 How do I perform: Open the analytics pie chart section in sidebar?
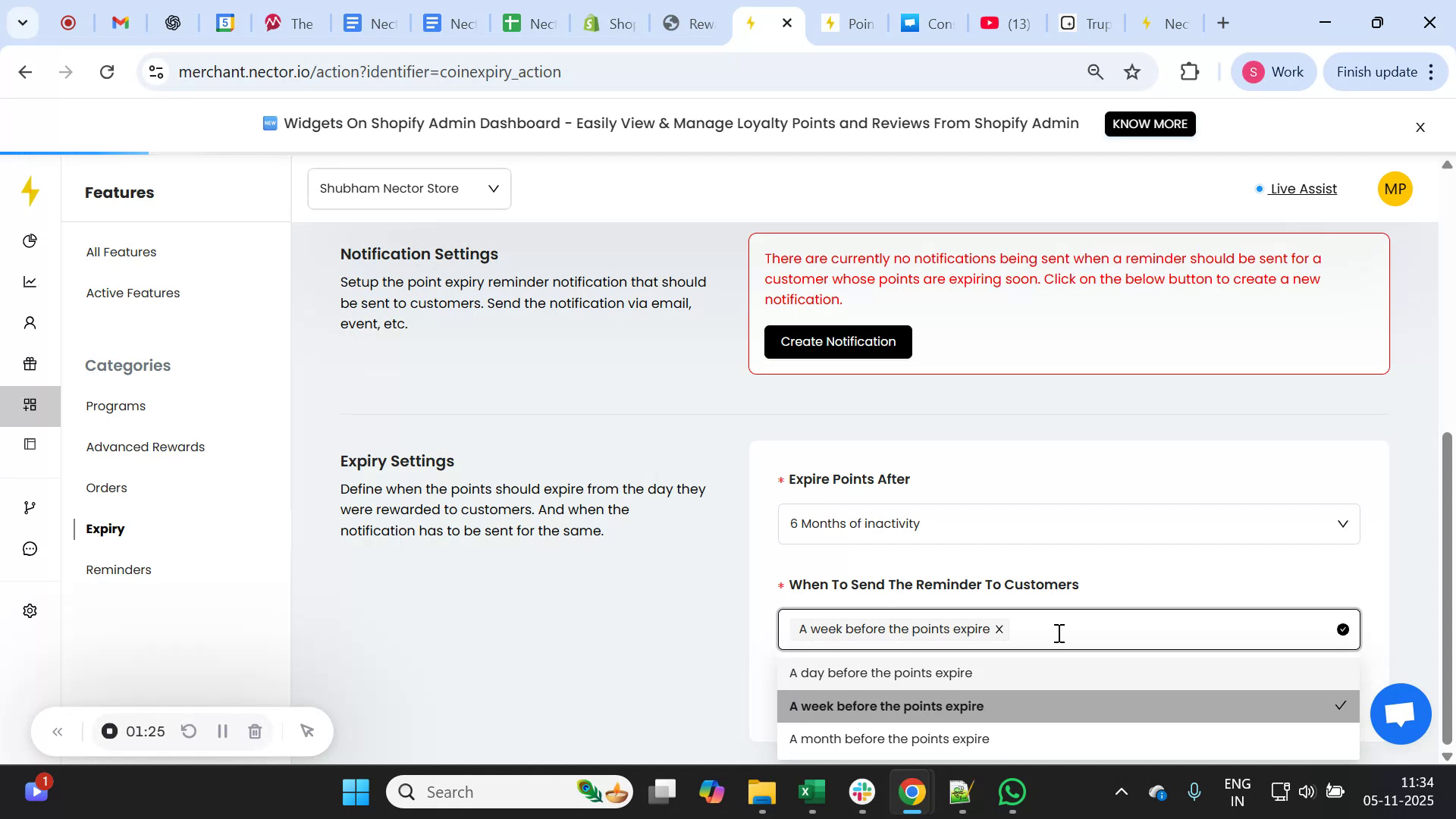pyautogui.click(x=30, y=240)
